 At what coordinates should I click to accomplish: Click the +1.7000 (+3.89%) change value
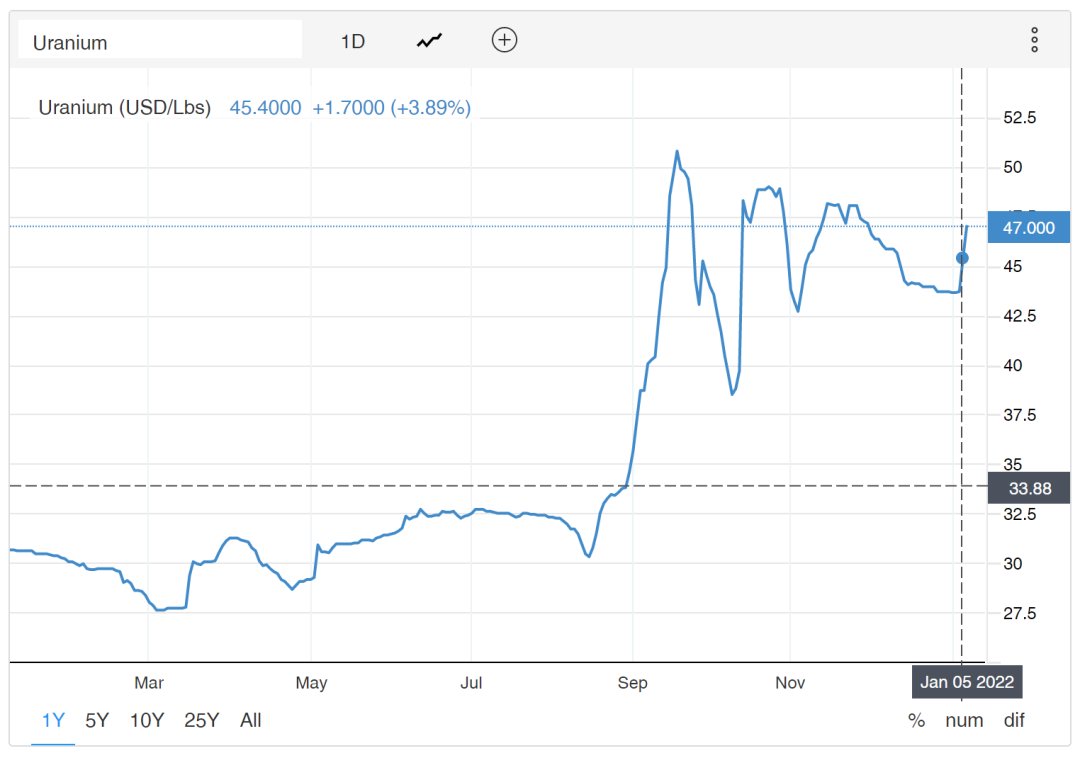coord(391,108)
